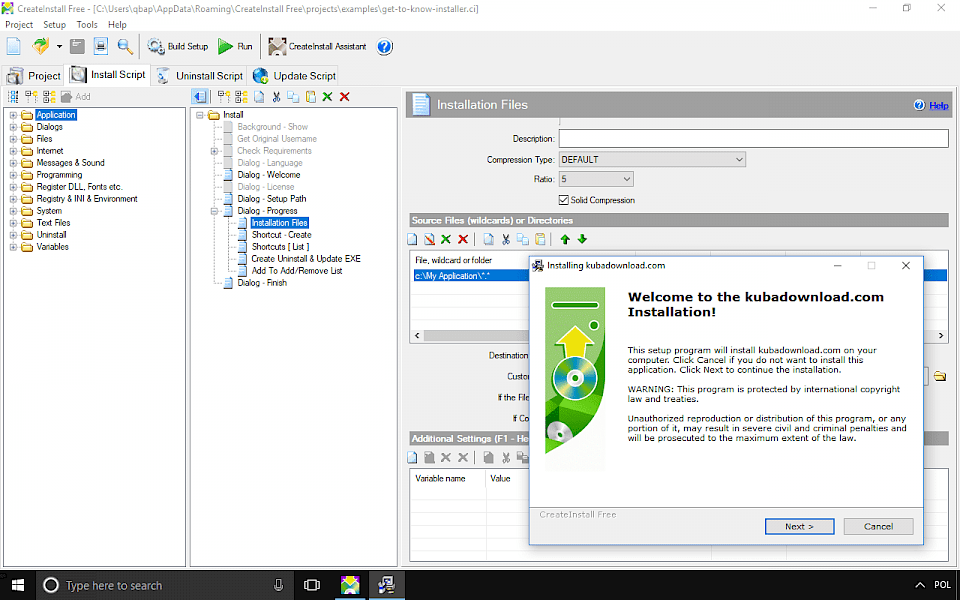Click the Type here to search box
Image resolution: width=960 pixels, height=600 pixels.
(x=164, y=585)
